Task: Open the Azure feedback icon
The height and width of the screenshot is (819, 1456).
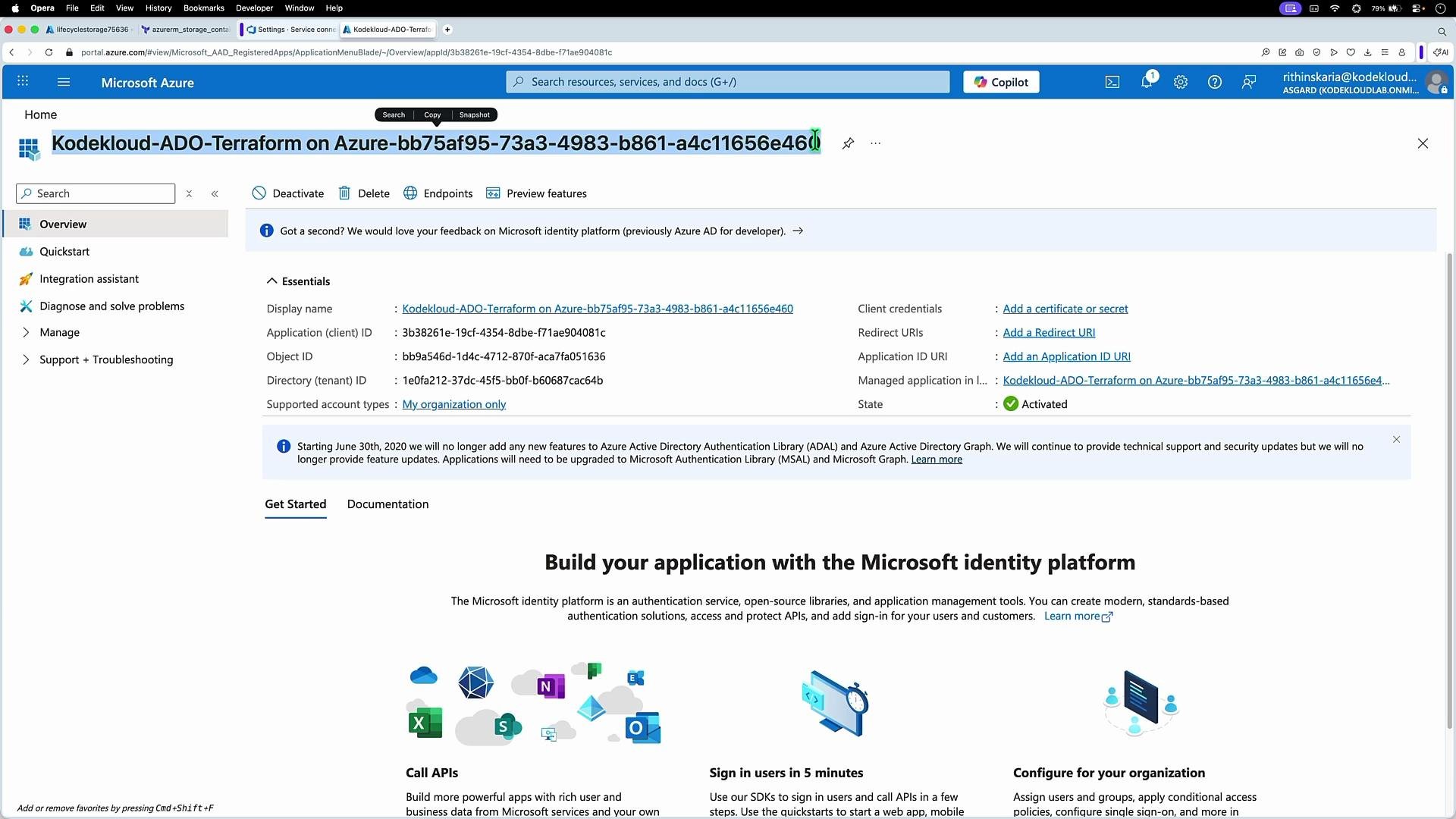Action: coord(1249,82)
